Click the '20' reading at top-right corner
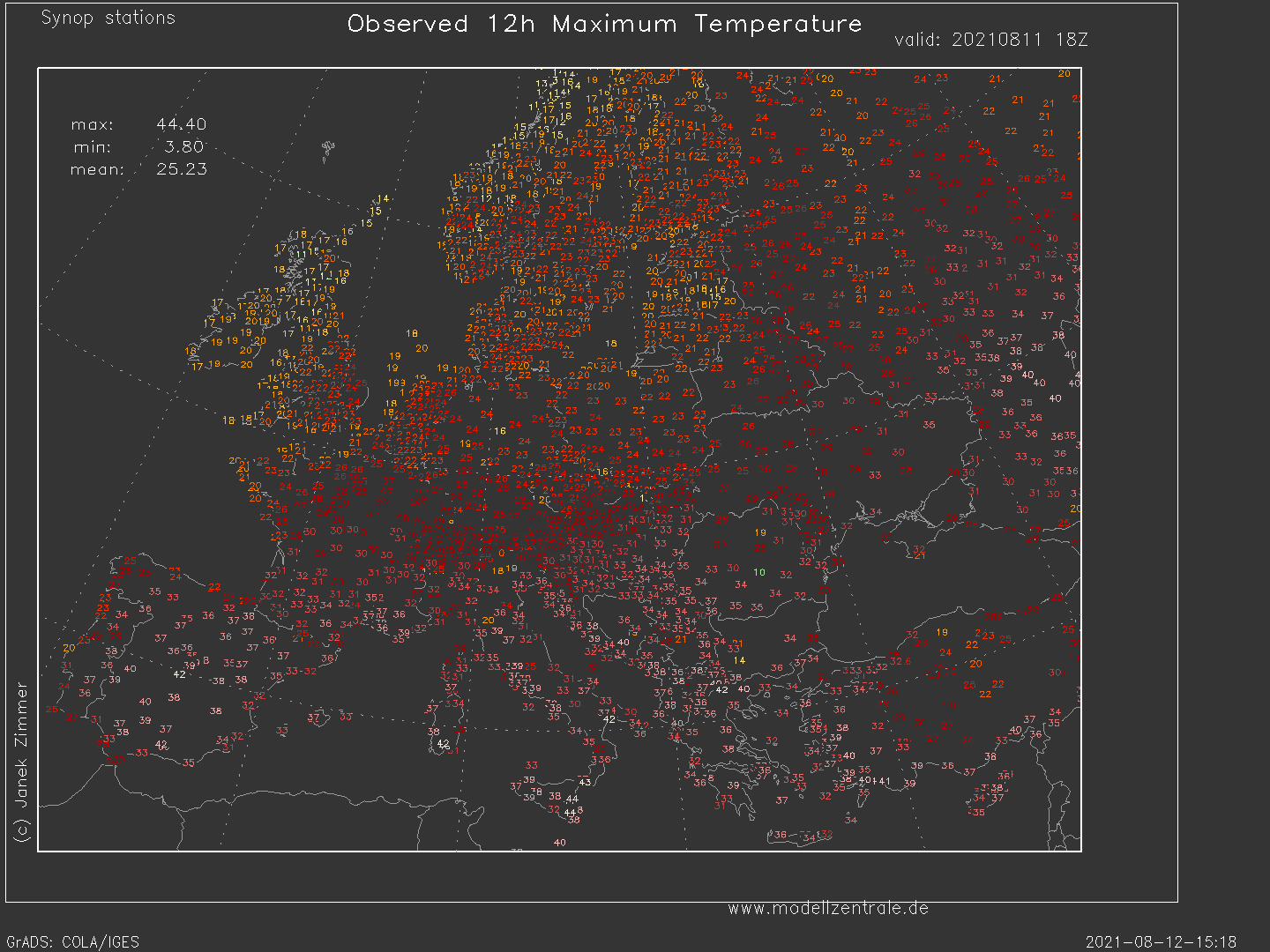 1064,74
